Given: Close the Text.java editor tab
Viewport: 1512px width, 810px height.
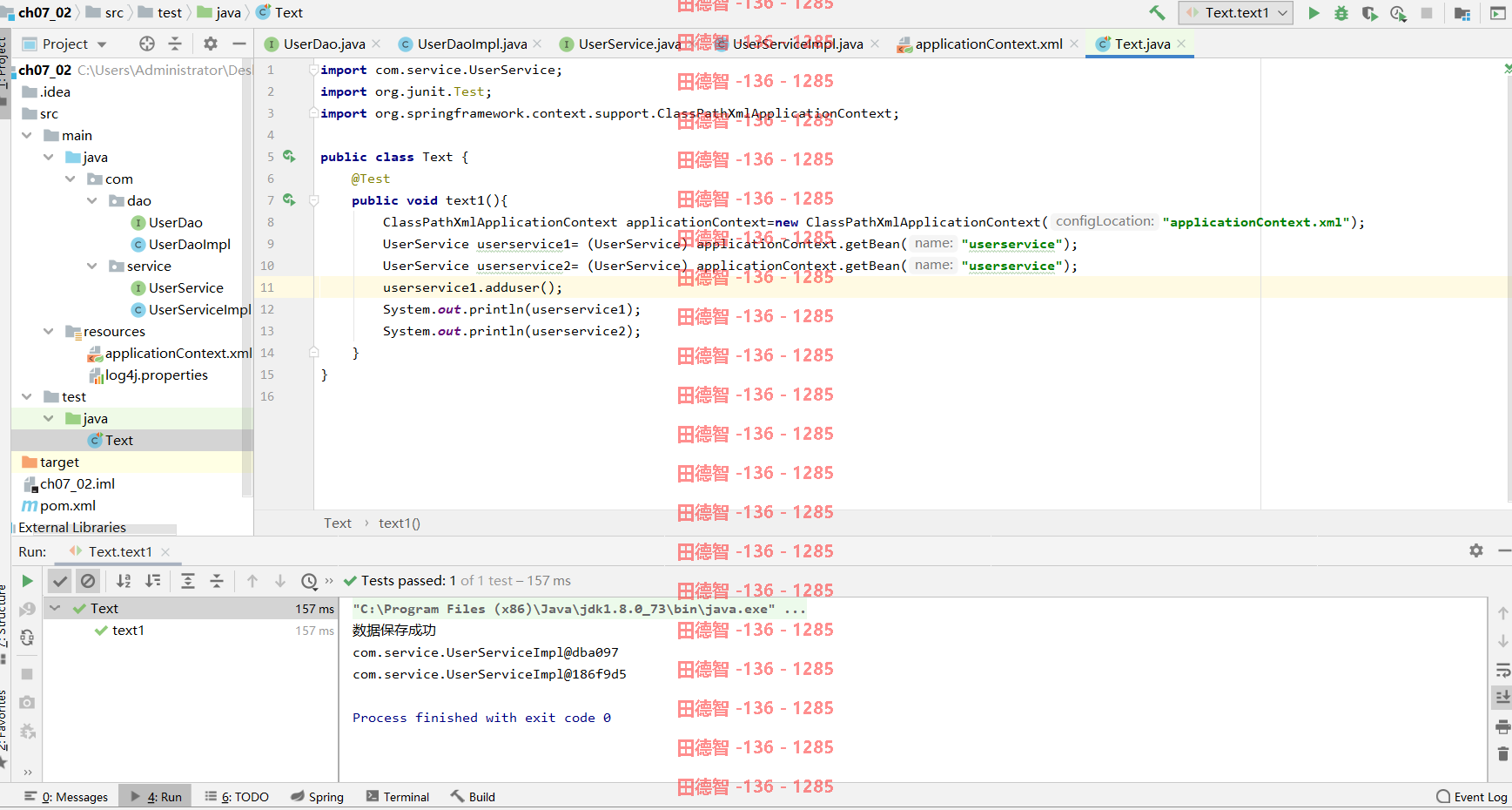Looking at the screenshot, I should (1181, 44).
